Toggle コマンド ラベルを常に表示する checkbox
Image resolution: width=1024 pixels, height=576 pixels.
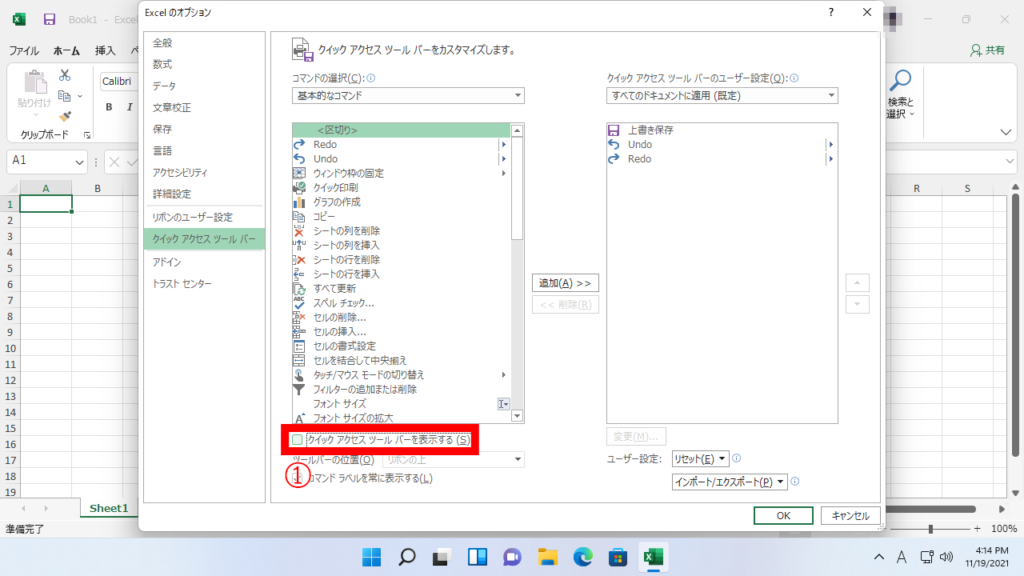[297, 478]
